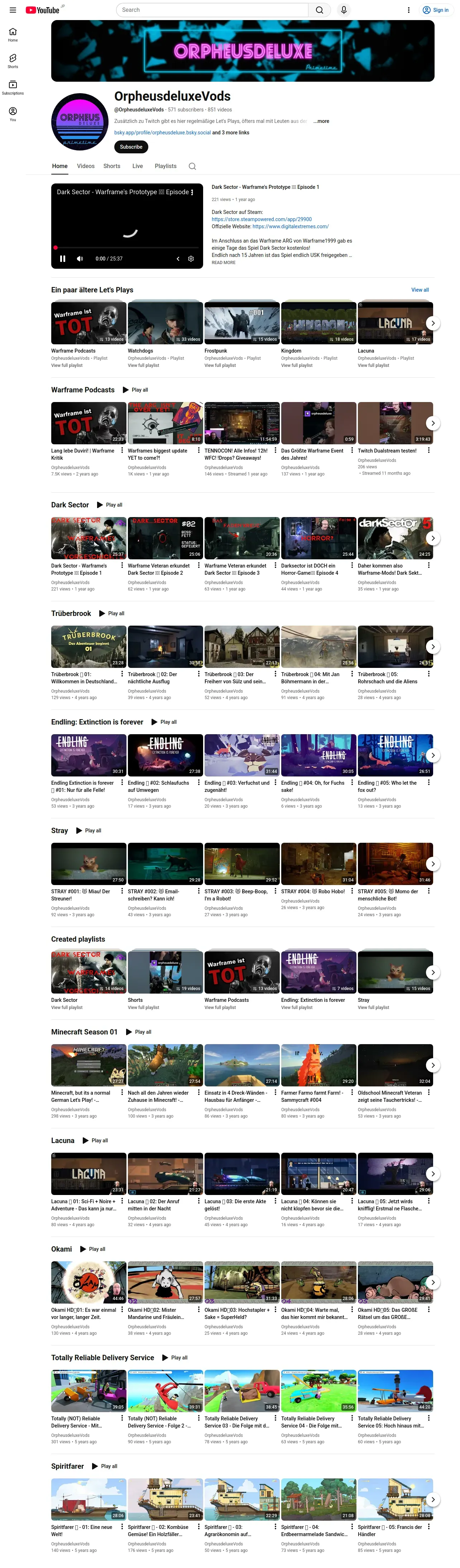460x1568 pixels.
Task: Go to Home in the sidebar
Action: coord(13,35)
